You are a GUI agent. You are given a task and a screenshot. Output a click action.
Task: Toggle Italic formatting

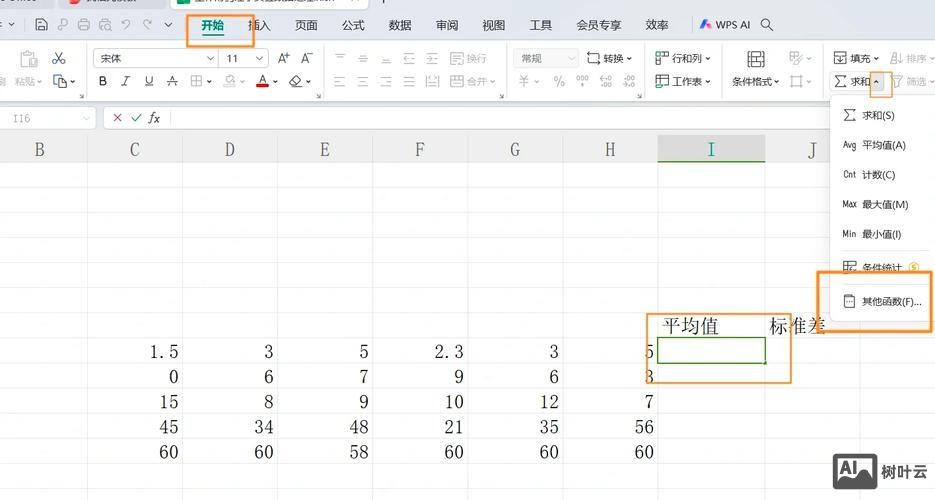click(125, 81)
